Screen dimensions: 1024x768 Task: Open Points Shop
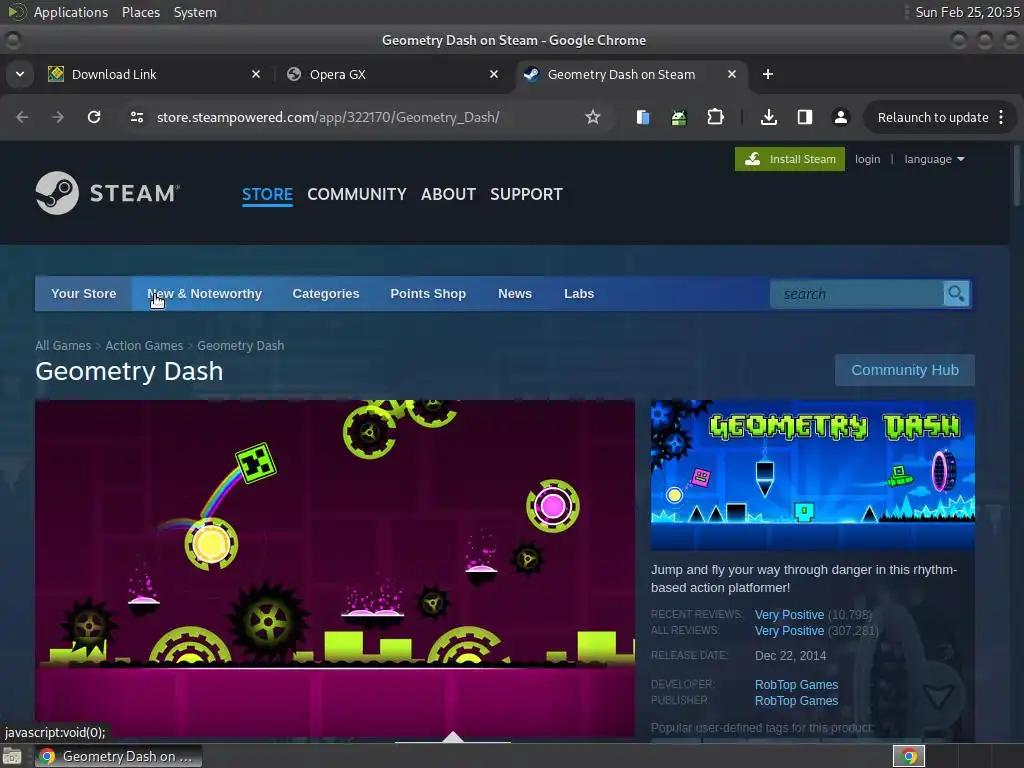428,294
